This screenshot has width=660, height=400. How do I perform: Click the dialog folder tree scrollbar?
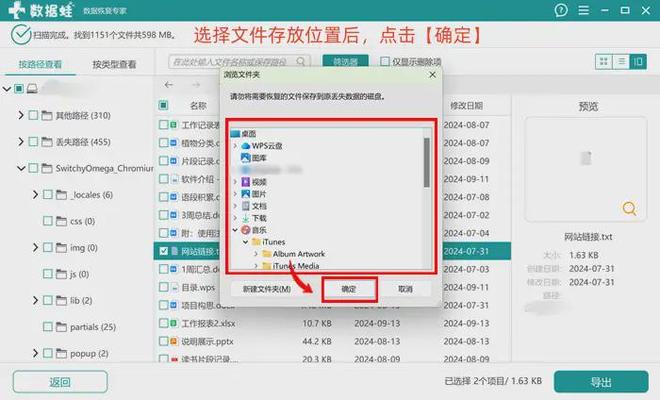tap(427, 162)
